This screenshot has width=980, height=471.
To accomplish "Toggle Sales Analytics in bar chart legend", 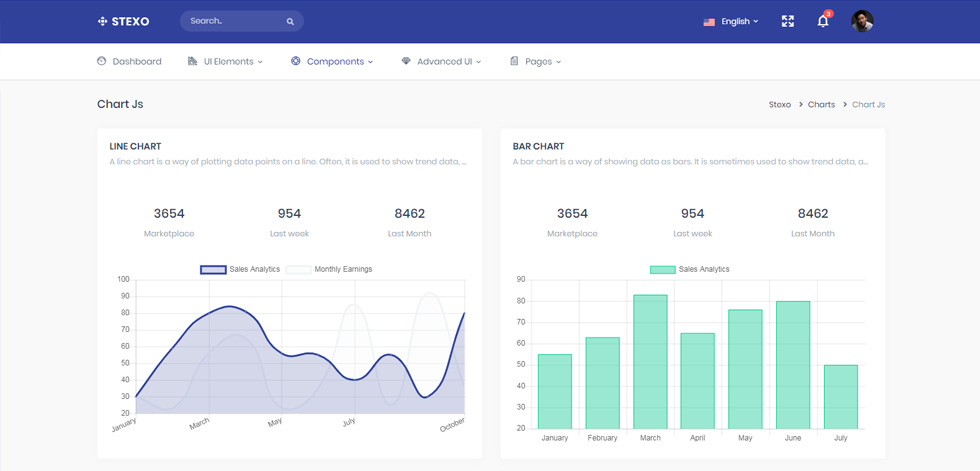I will [689, 269].
